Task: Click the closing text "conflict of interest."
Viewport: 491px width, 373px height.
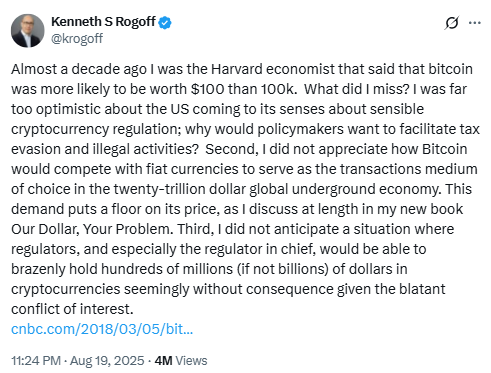Action: [x=72, y=309]
